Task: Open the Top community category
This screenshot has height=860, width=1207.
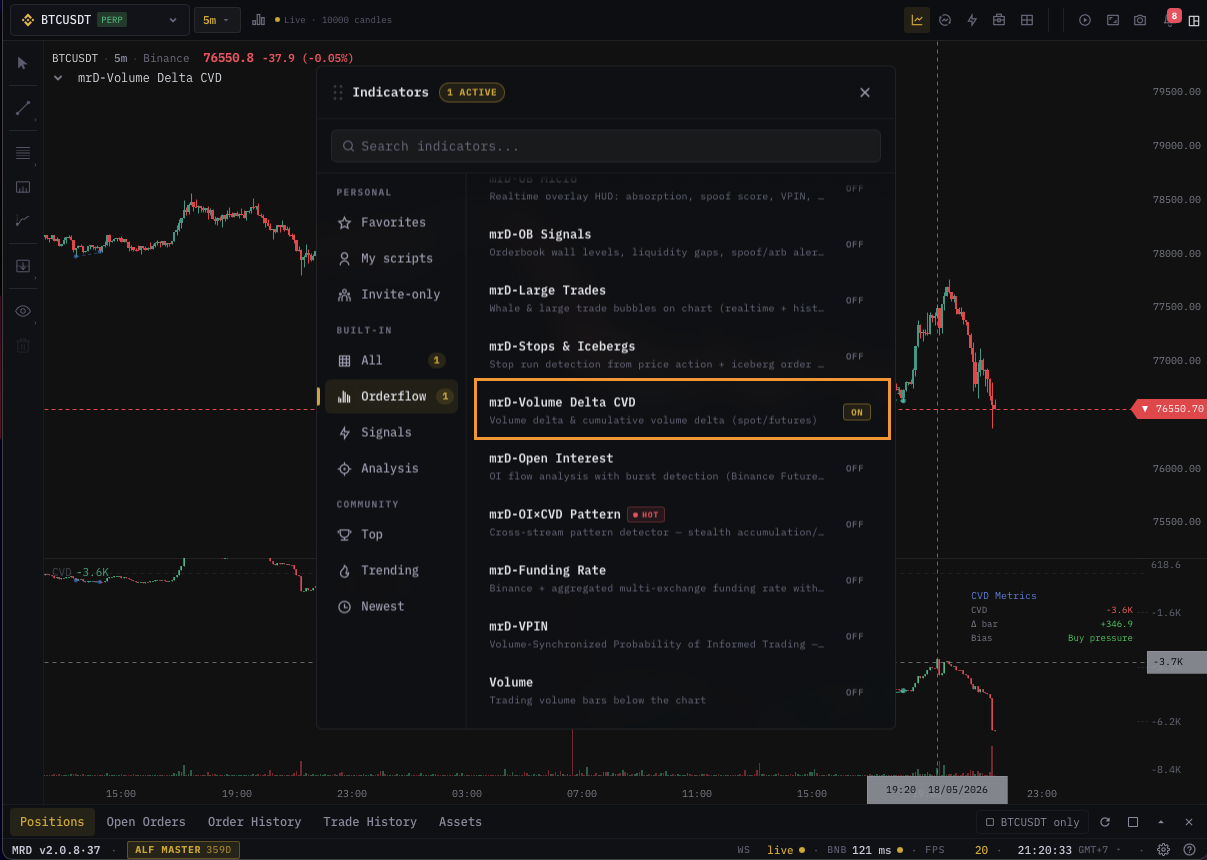Action: (392, 534)
